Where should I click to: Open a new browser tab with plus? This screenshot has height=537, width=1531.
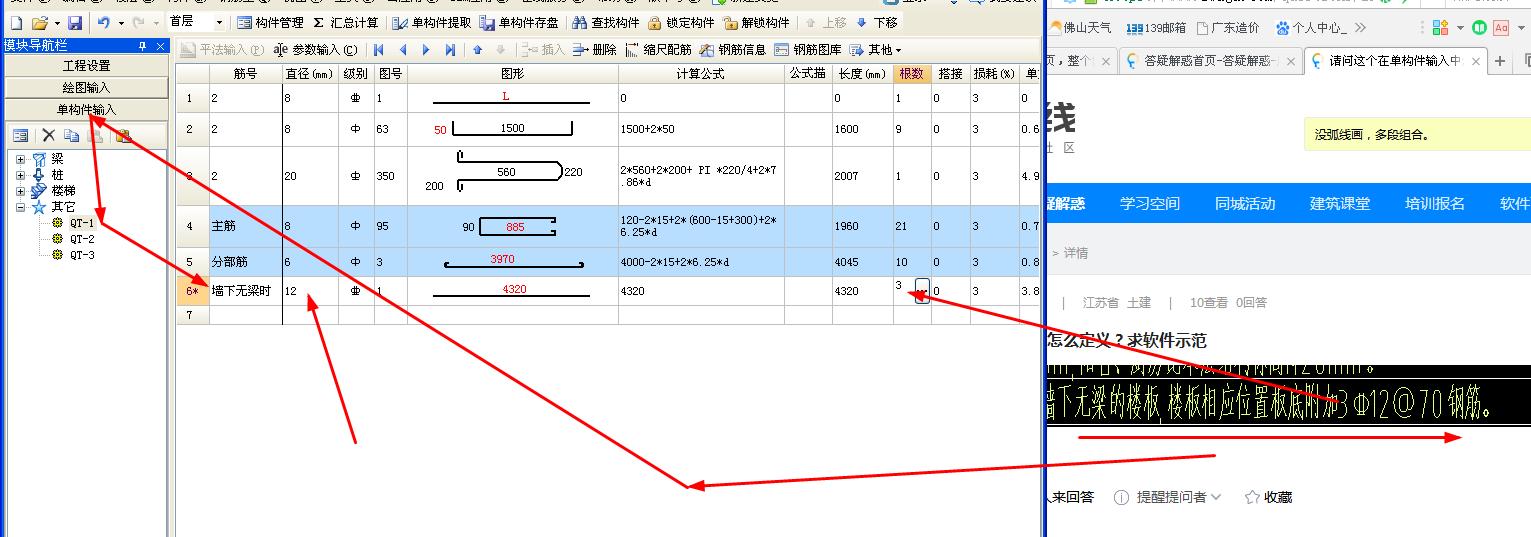click(1500, 61)
